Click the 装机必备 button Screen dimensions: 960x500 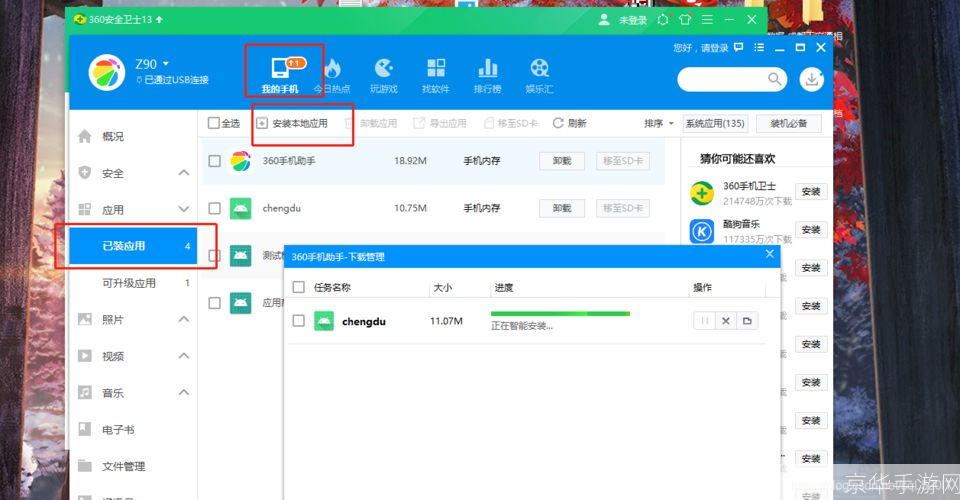tap(789, 124)
